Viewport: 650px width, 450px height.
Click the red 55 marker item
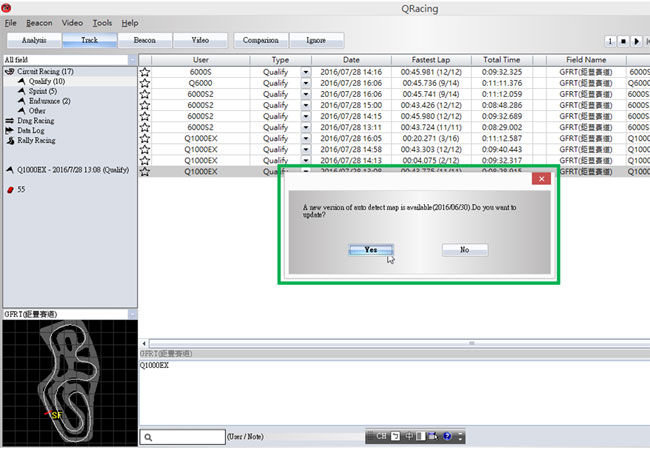pyautogui.click(x=16, y=189)
